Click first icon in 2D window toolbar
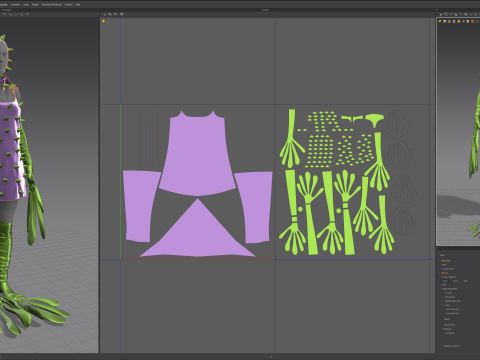Image resolution: width=480 pixels, height=360 pixels. click(104, 14)
